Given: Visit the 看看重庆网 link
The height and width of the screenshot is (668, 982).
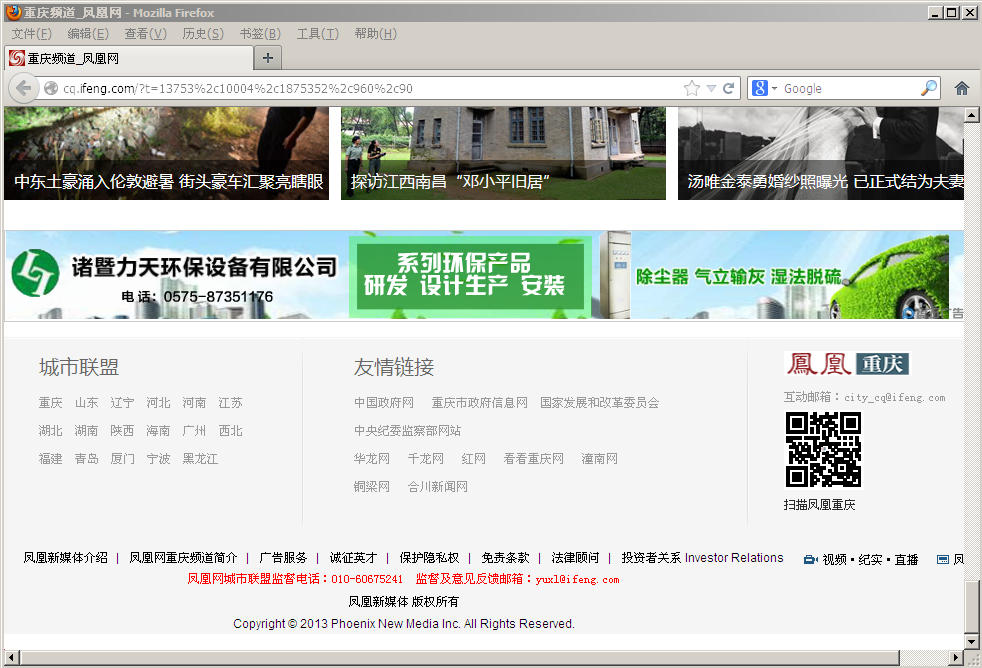Looking at the screenshot, I should (x=534, y=459).
